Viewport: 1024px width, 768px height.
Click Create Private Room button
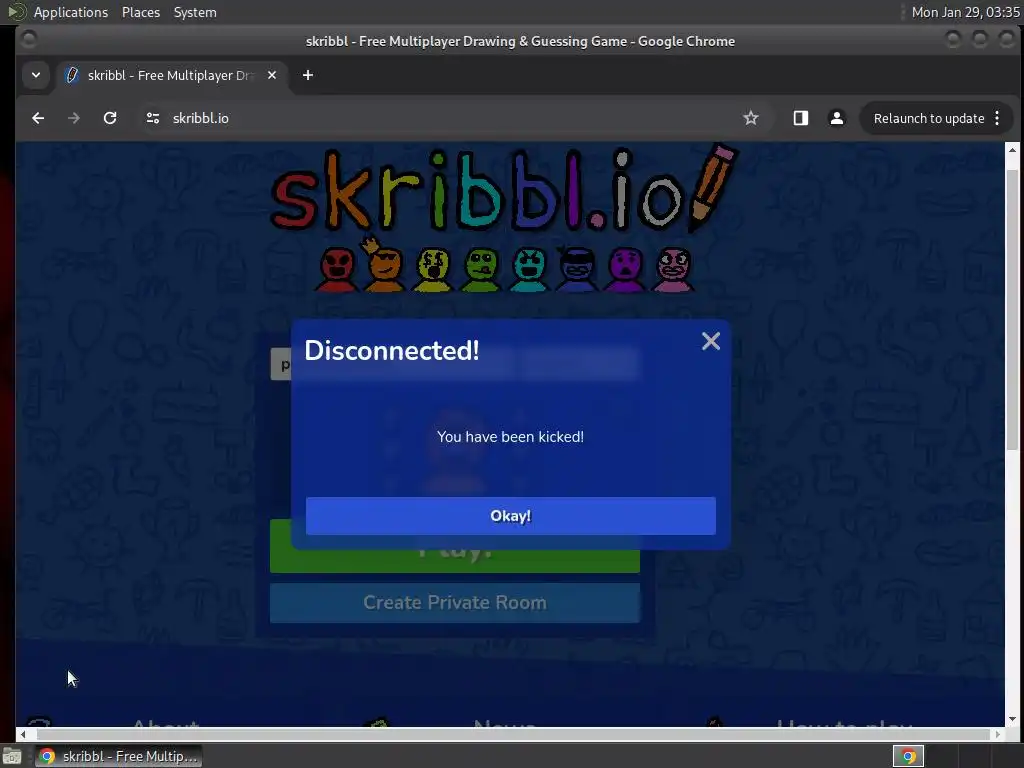pyautogui.click(x=455, y=602)
